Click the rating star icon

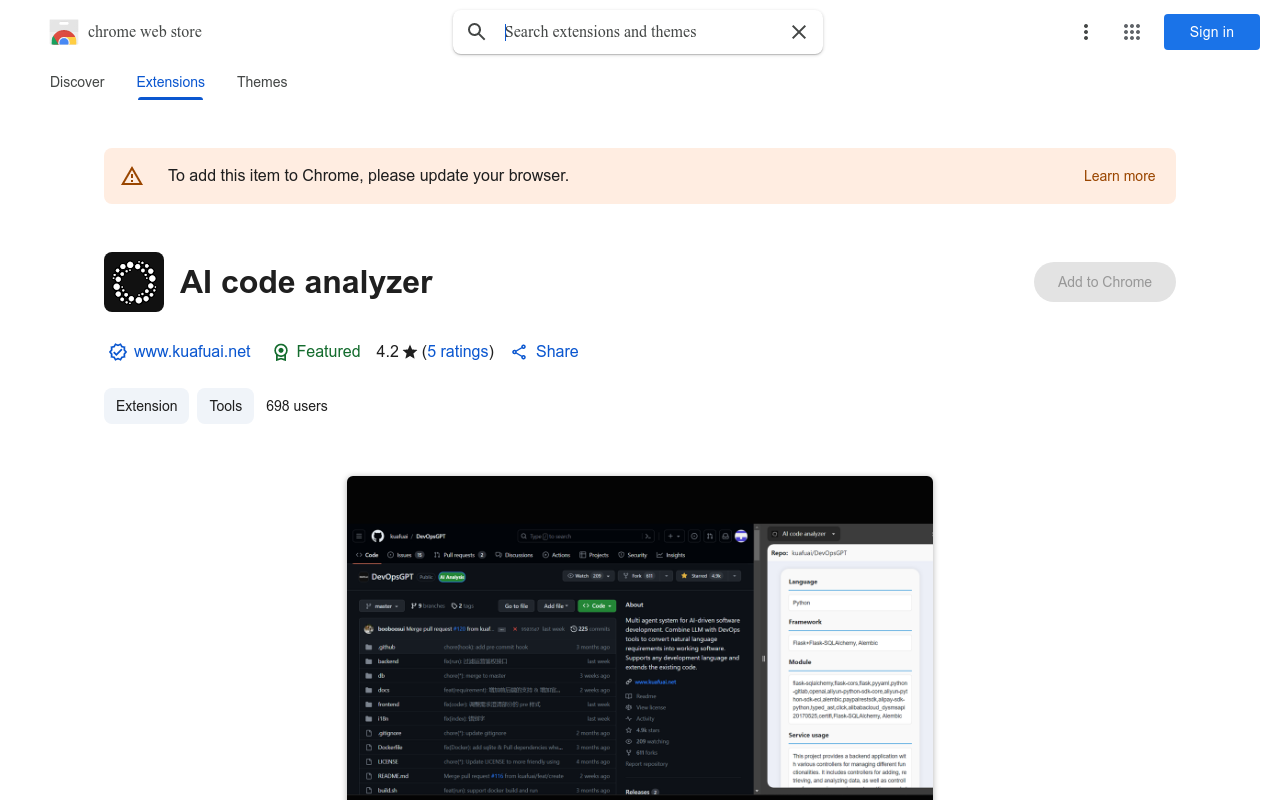(410, 352)
